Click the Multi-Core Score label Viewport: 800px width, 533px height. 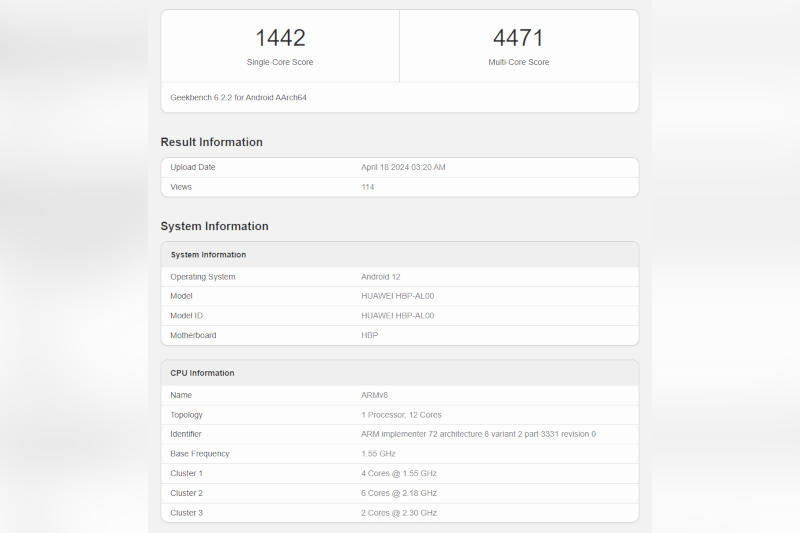tap(518, 62)
